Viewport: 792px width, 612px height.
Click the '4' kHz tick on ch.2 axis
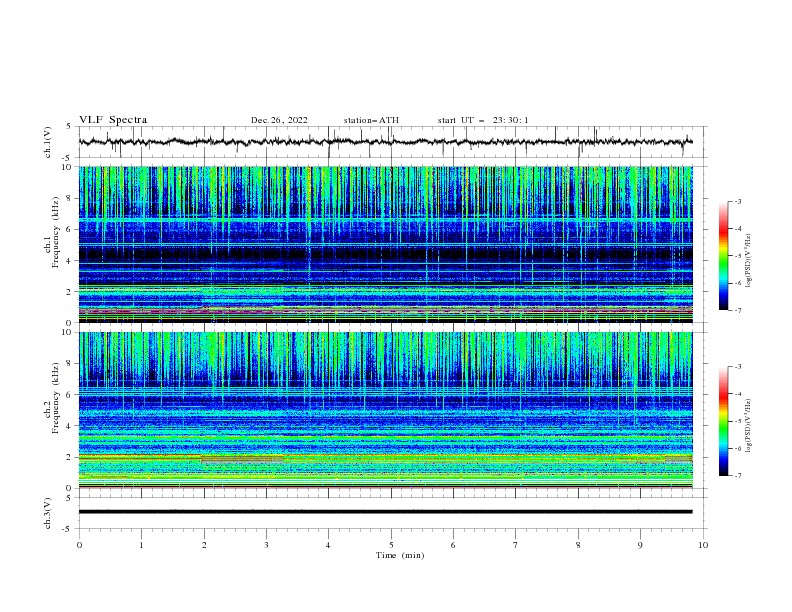pyautogui.click(x=71, y=426)
